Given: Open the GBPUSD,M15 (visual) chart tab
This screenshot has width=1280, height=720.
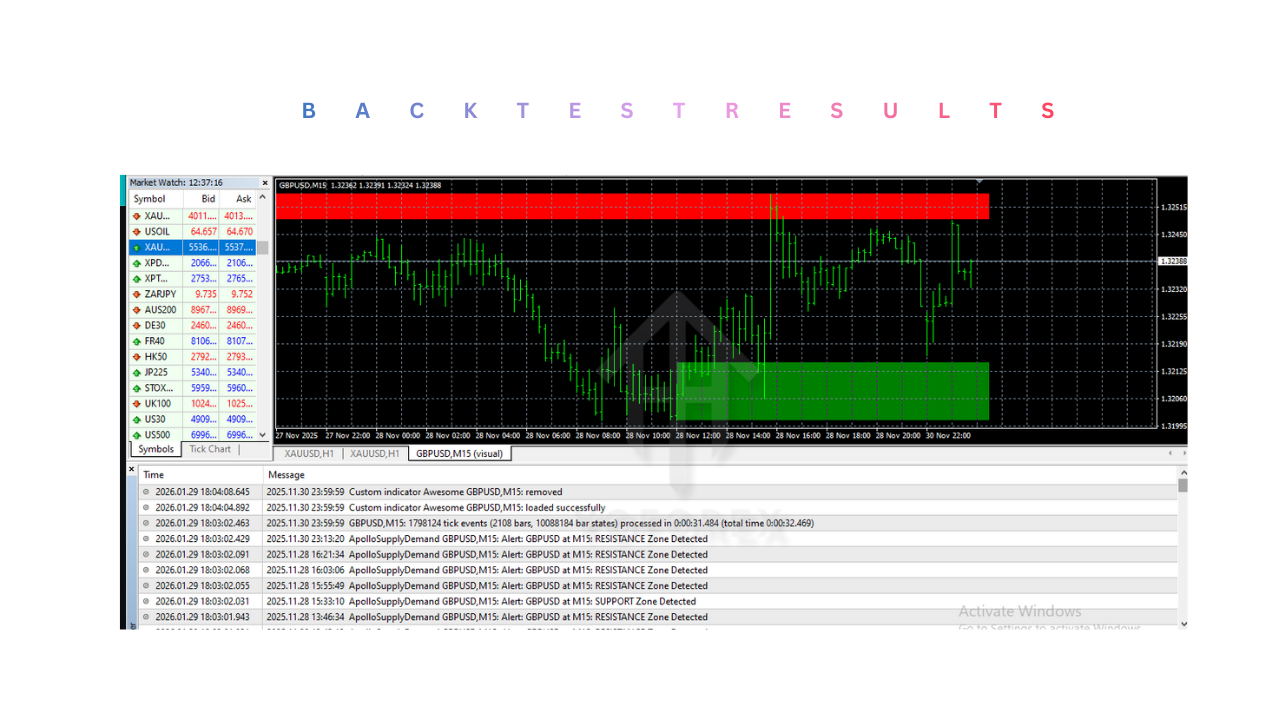Looking at the screenshot, I should click(x=459, y=452).
